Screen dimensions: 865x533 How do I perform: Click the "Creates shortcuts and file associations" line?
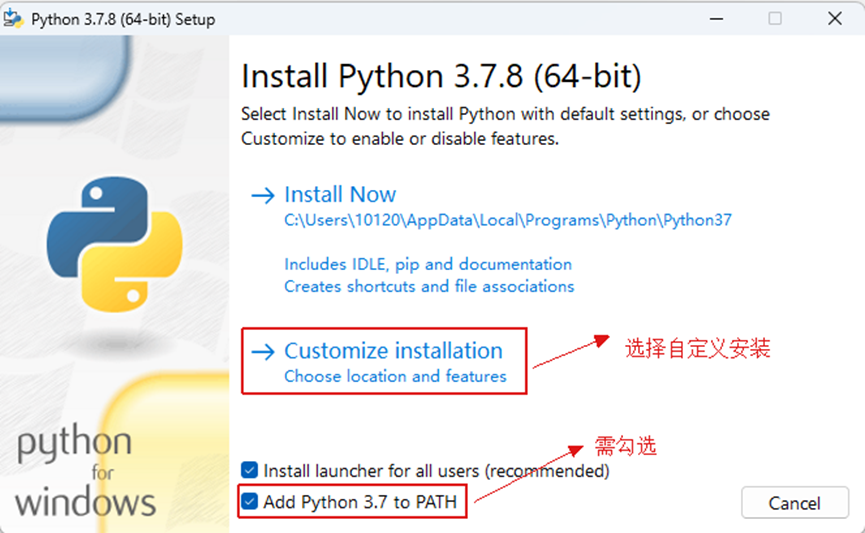pos(429,286)
